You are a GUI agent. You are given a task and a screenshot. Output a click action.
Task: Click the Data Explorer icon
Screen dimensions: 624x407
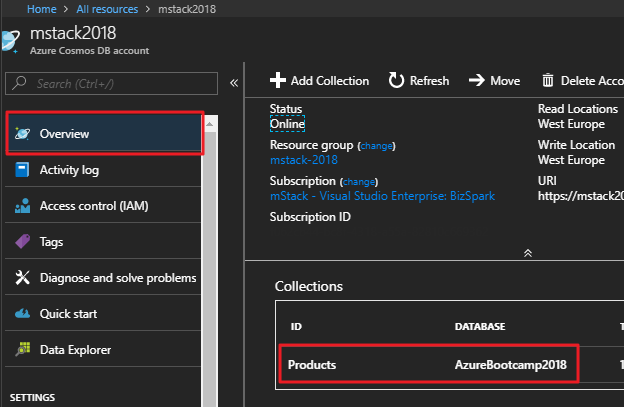tap(22, 350)
